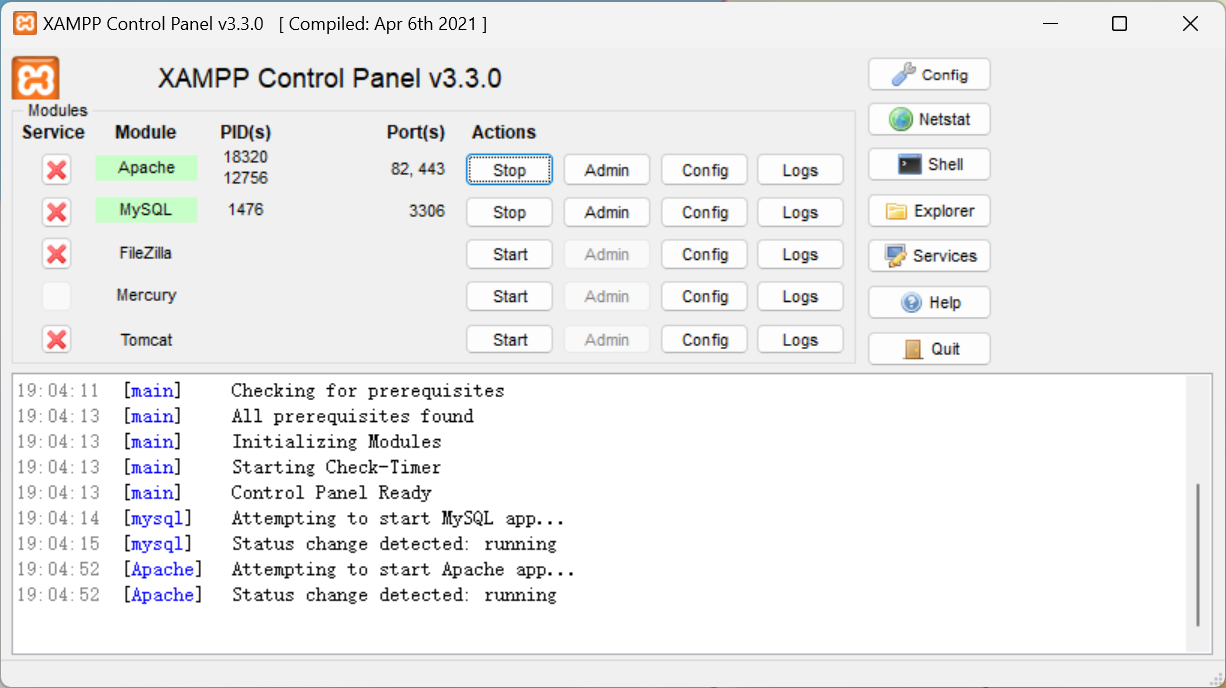Click the Tomcat module label

146,340
